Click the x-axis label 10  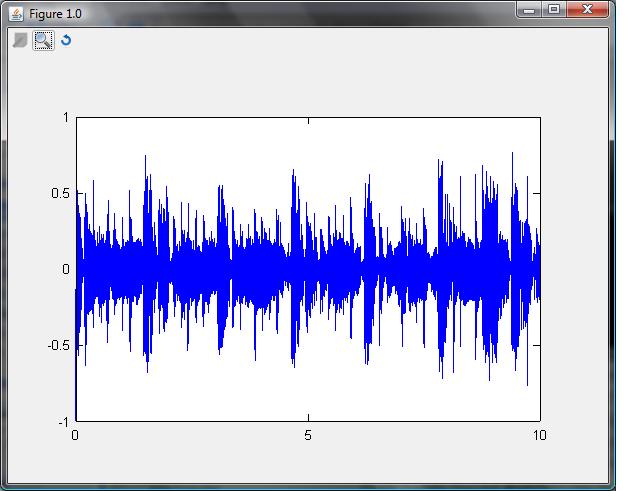click(540, 435)
